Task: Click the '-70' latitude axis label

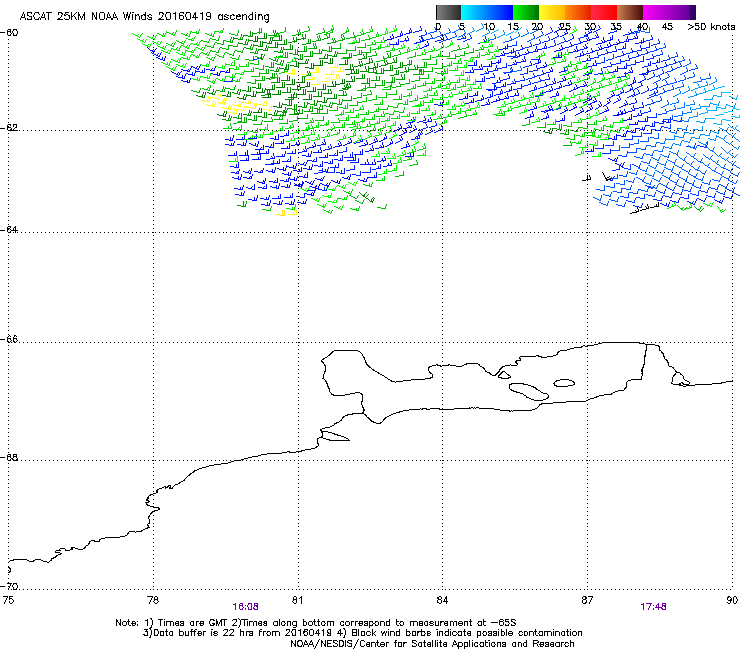Action: pyautogui.click(x=9, y=586)
